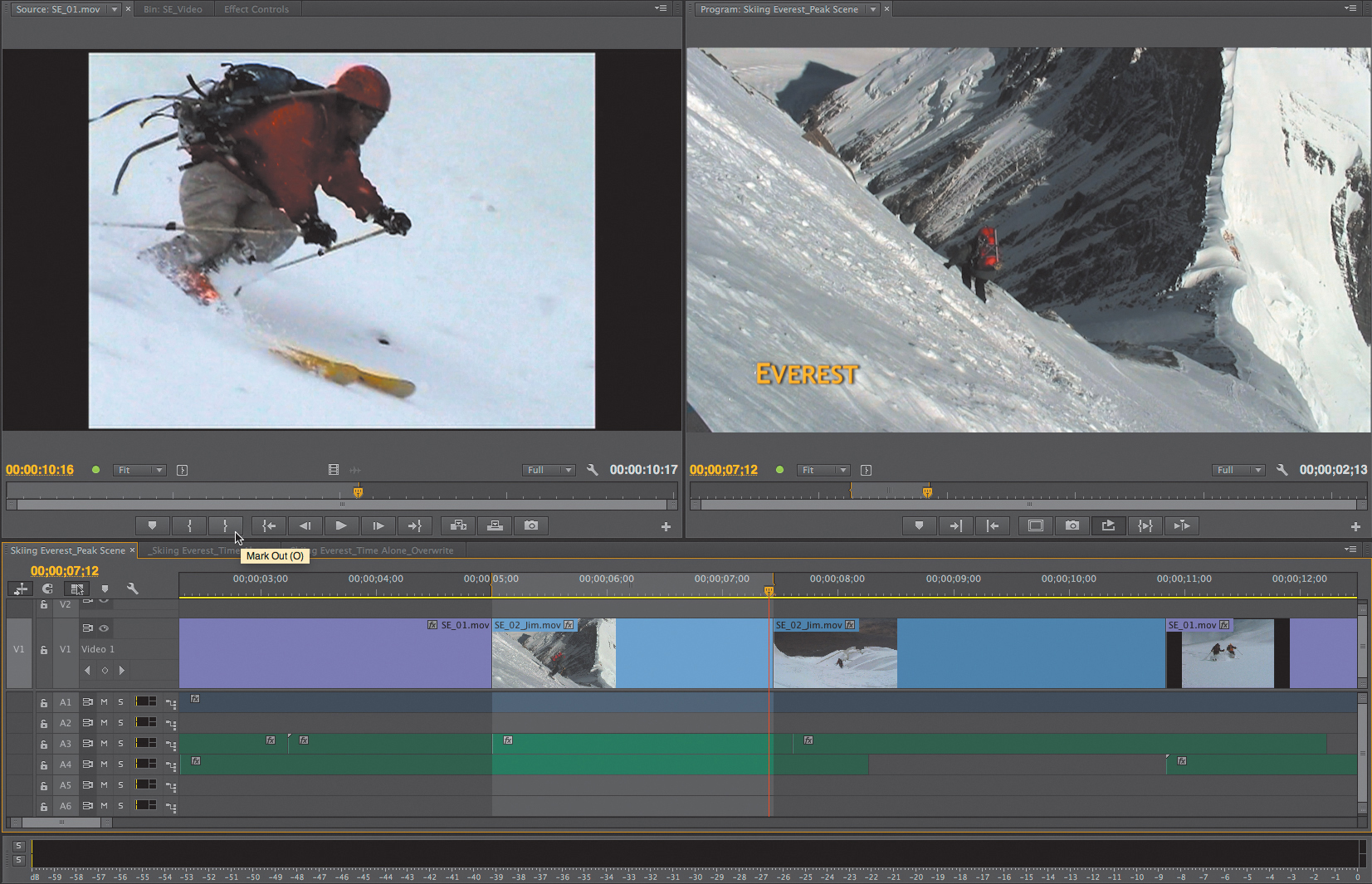Mute audio track A1
Screen dimensions: 1372x884
tap(104, 702)
